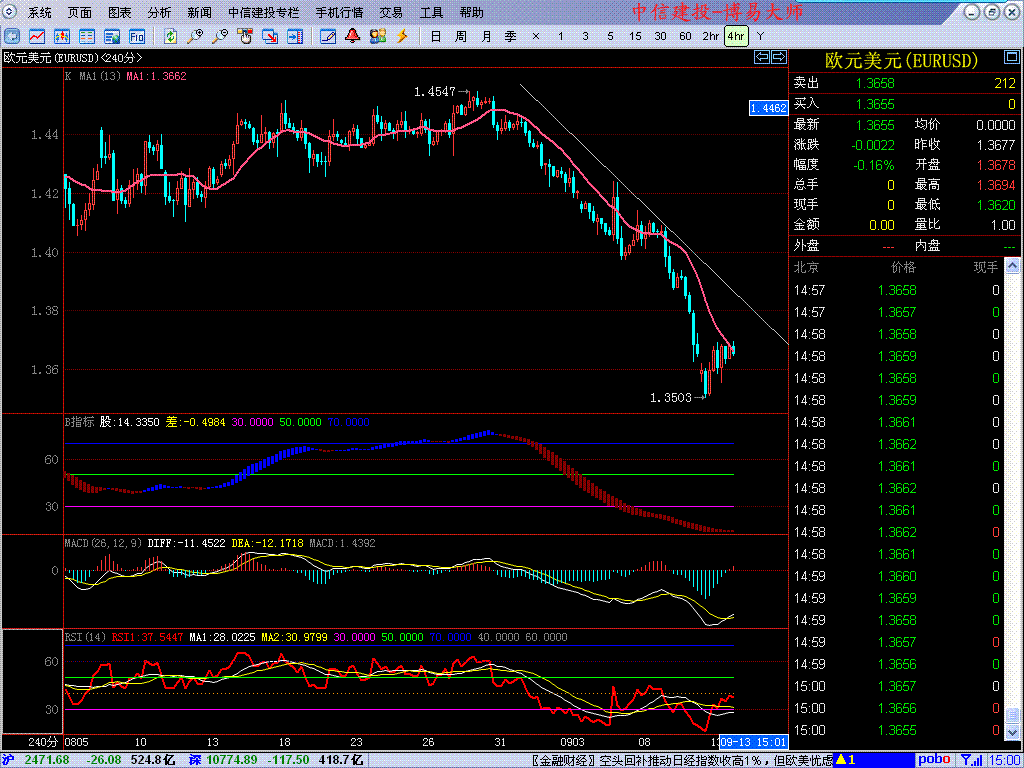Click the back arrow toolbar icon
1024x768 pixels.
pyautogui.click(x=12, y=36)
